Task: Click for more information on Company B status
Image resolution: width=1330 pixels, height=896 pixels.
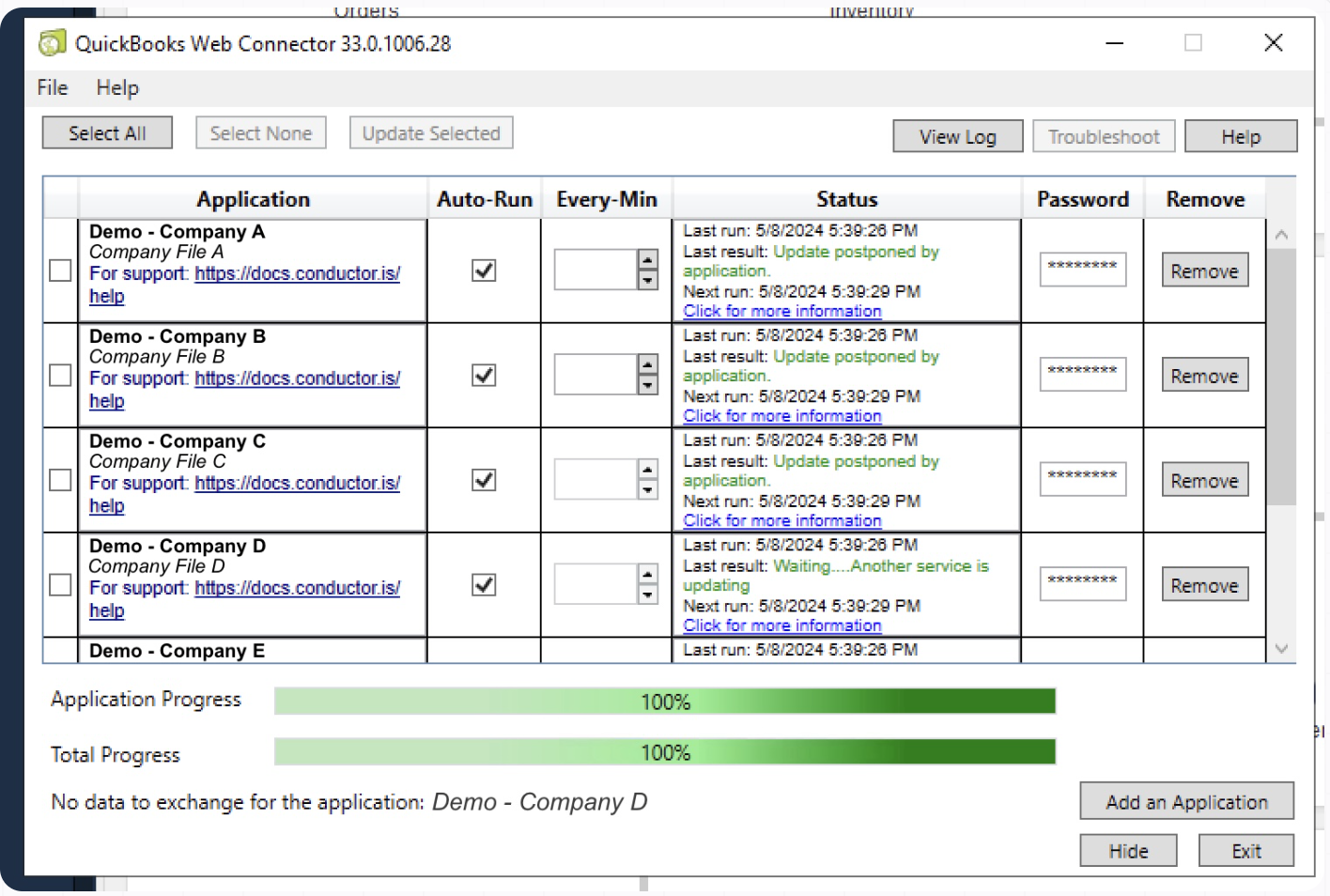Action: click(782, 416)
